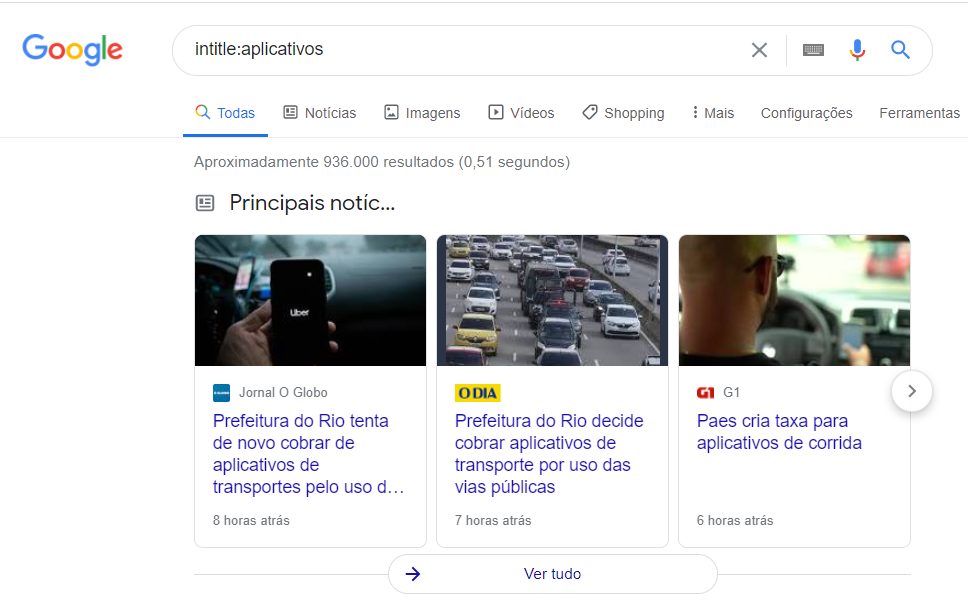The image size is (968, 608).
Task: Open 'Prefeitura do Rio decide cobrar aplicativos' article
Action: coord(549,454)
